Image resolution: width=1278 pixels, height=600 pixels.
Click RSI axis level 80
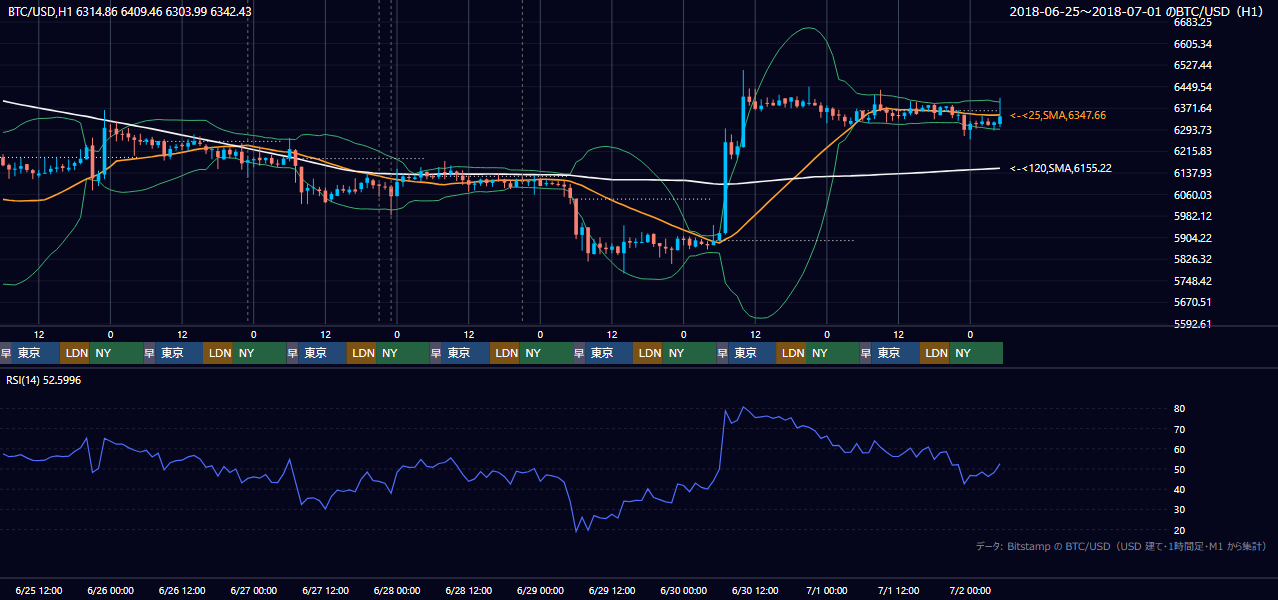coord(1179,409)
